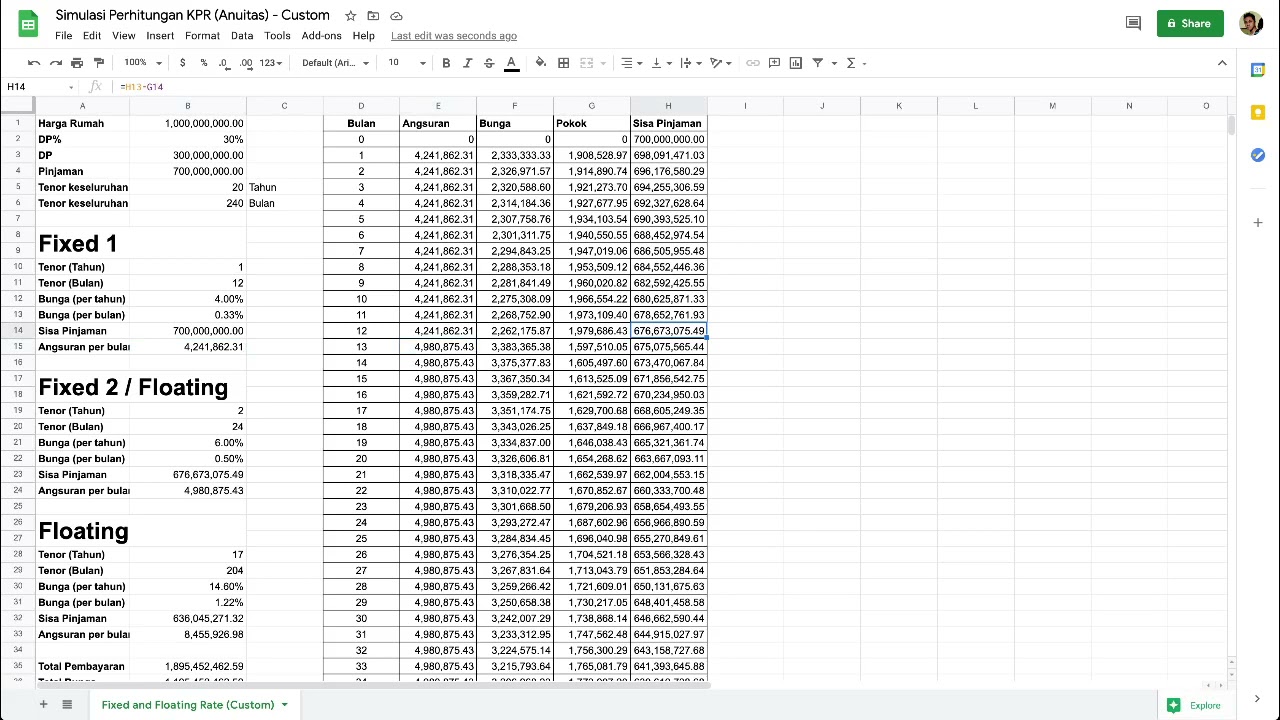Open sheet tab options arrow
1280x720 pixels.
point(284,705)
